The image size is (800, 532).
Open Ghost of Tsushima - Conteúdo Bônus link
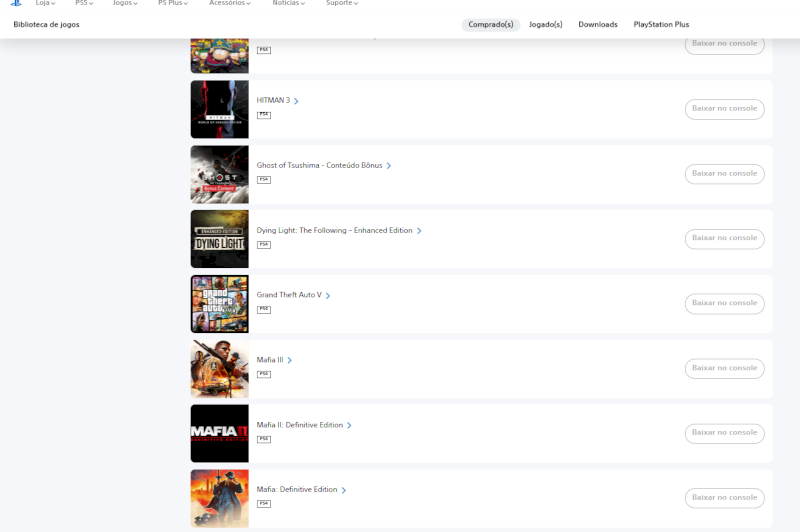[x=319, y=165]
